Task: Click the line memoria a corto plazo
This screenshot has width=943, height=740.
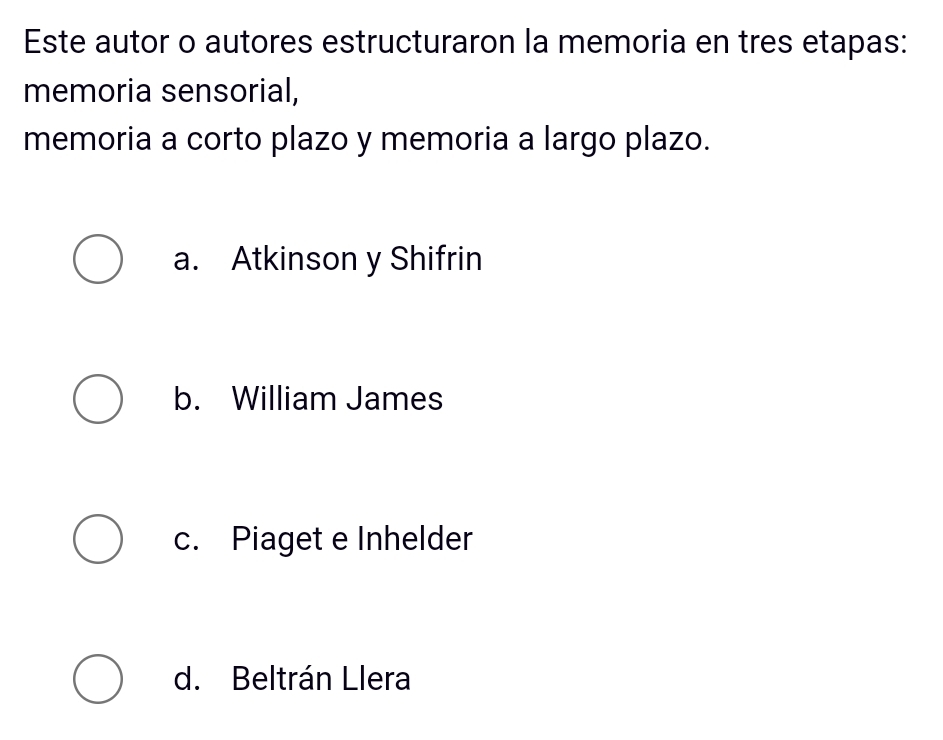Action: [367, 138]
